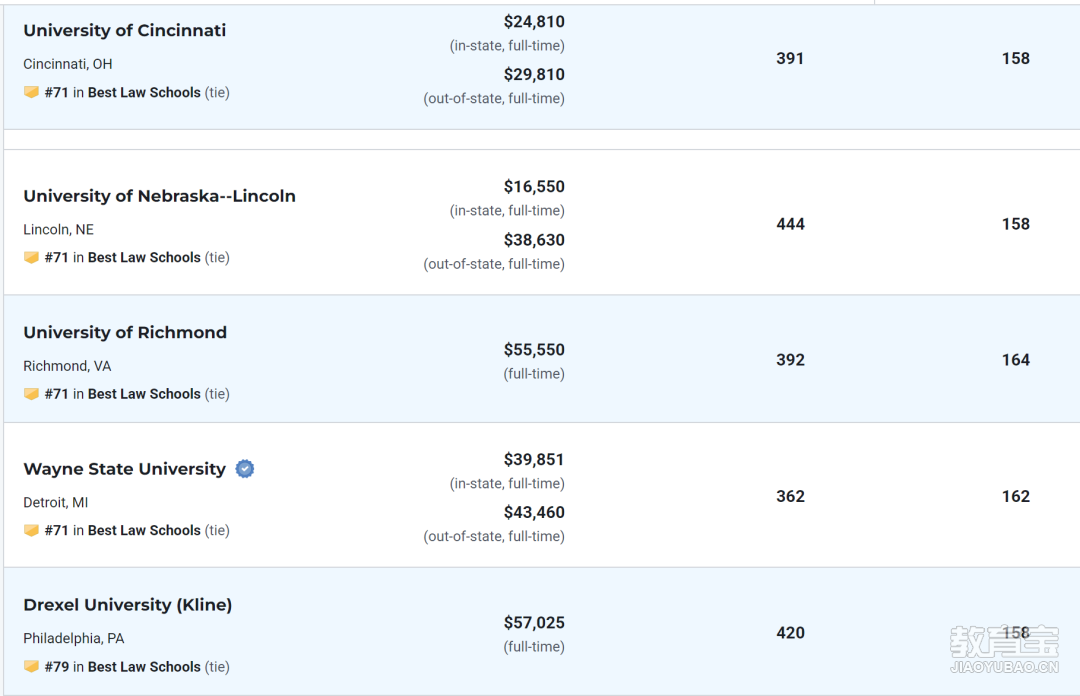Image resolution: width=1080 pixels, height=696 pixels.
Task: Click the ranking badge icon under Richmond, VA
Action: pos(31,393)
